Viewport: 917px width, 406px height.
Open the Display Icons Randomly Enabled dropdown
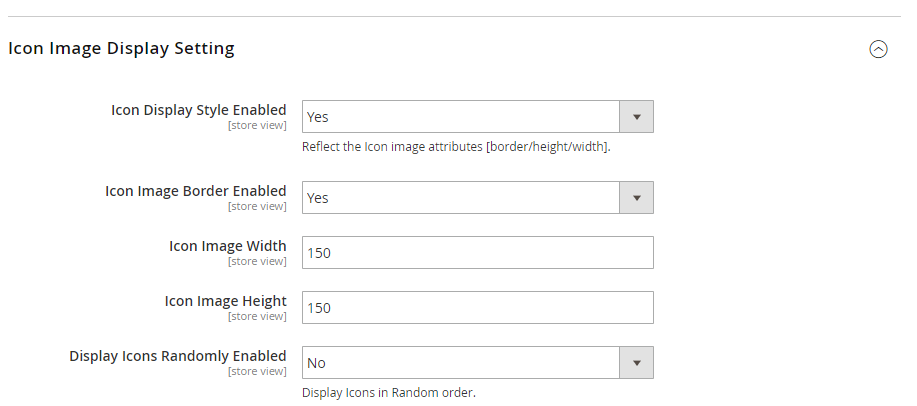pos(461,363)
